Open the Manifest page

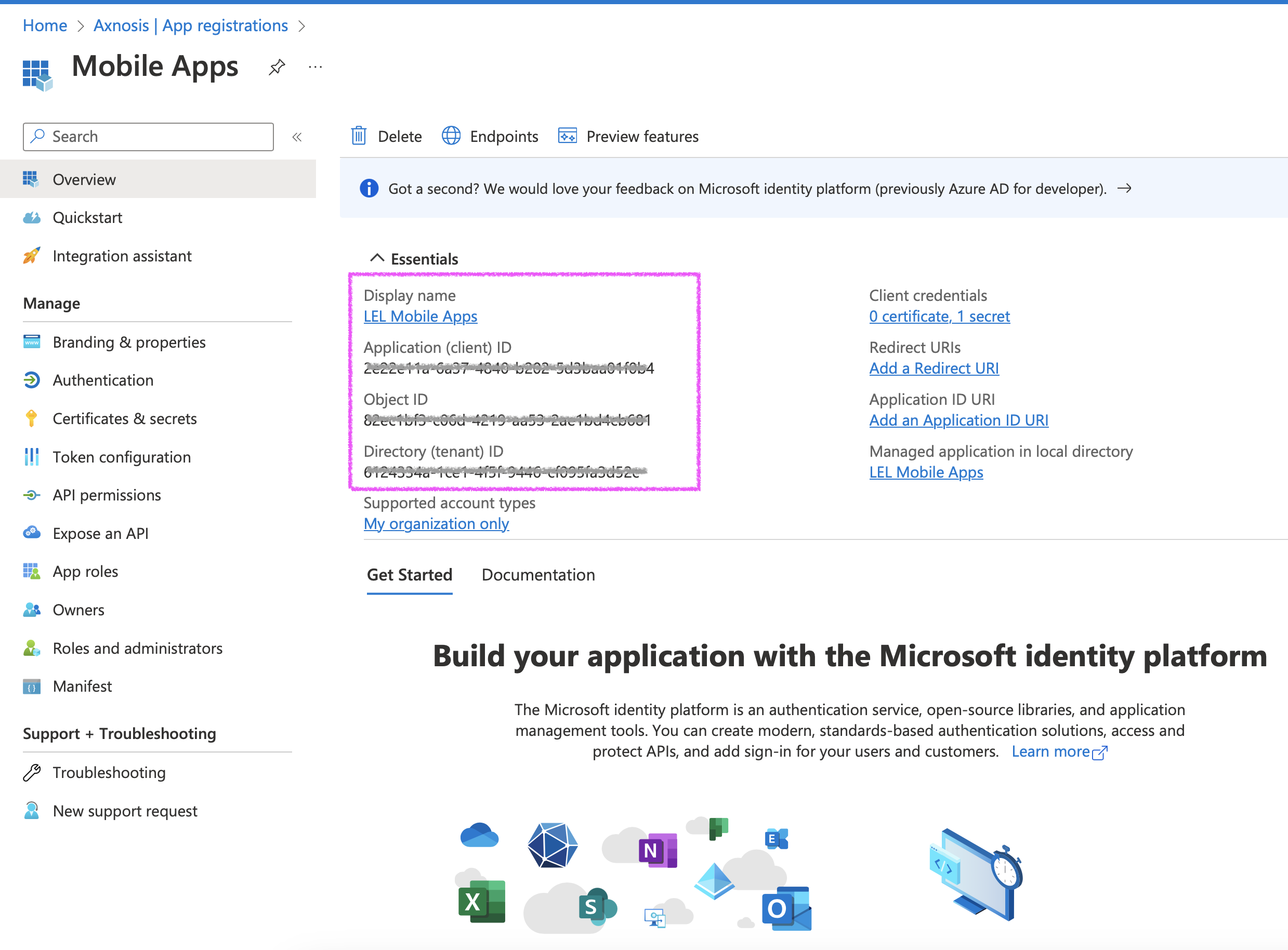pyautogui.click(x=82, y=686)
